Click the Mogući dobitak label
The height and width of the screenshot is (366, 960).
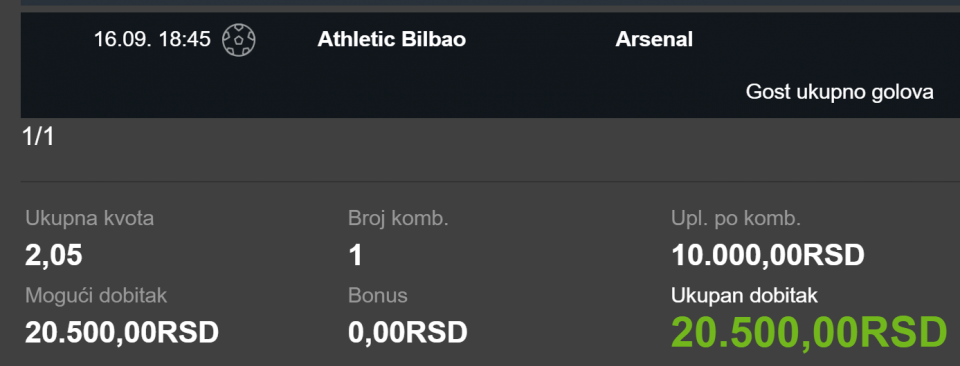click(x=96, y=296)
